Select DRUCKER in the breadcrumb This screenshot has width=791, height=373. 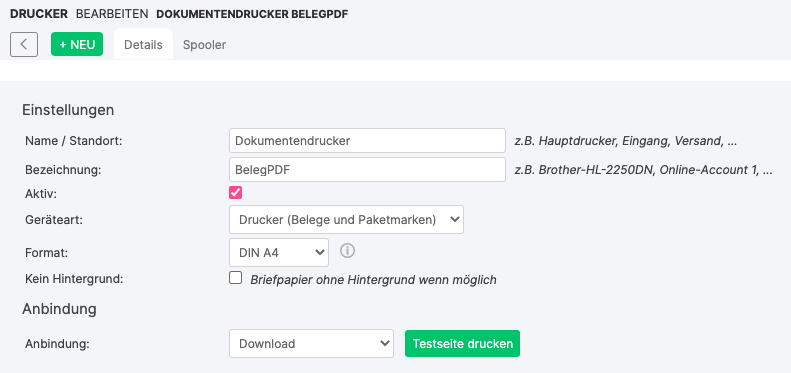tap(39, 14)
